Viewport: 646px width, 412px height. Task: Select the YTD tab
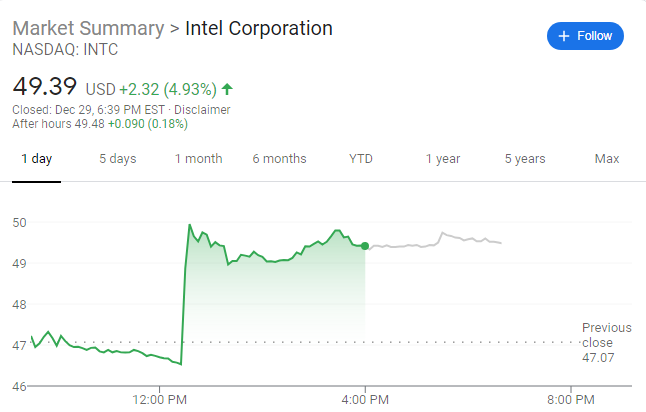(361, 159)
